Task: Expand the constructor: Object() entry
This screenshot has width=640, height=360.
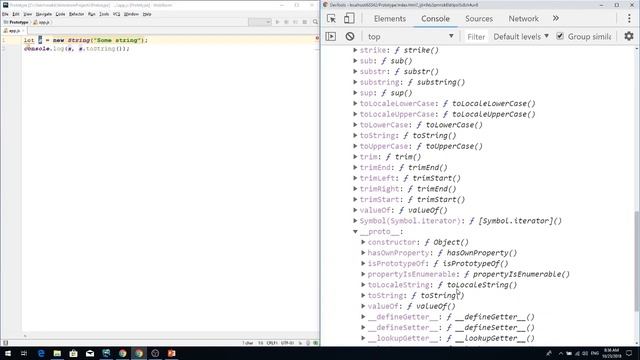Action: point(363,242)
